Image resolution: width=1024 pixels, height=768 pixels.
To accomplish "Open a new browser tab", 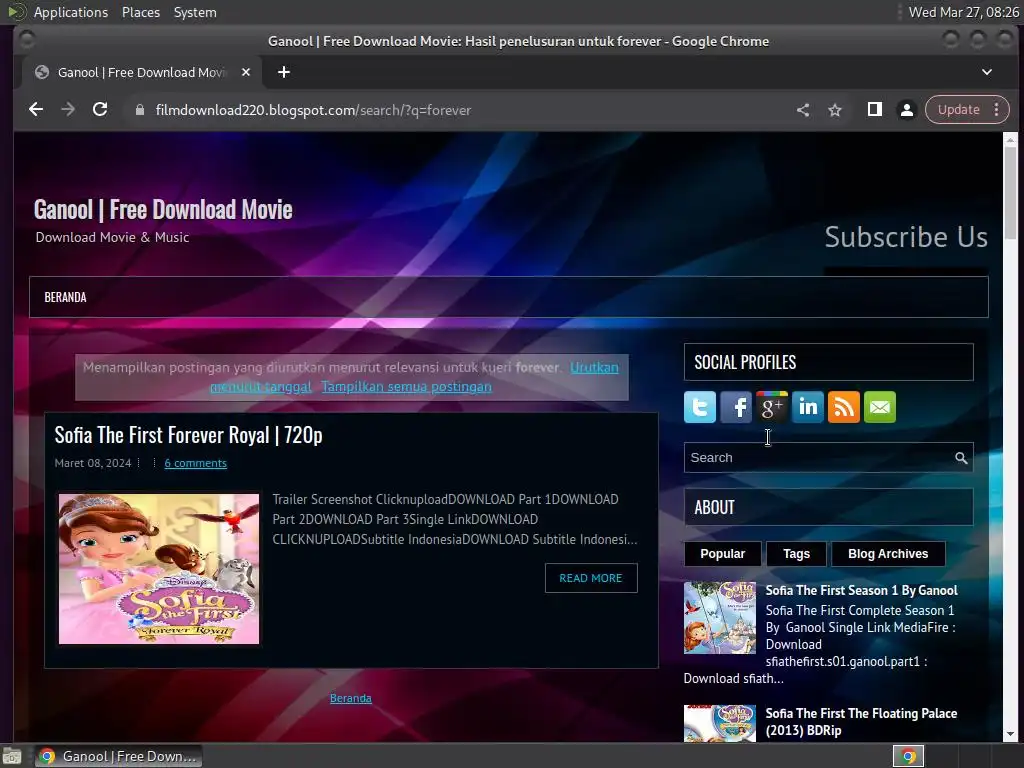I will coord(283,72).
